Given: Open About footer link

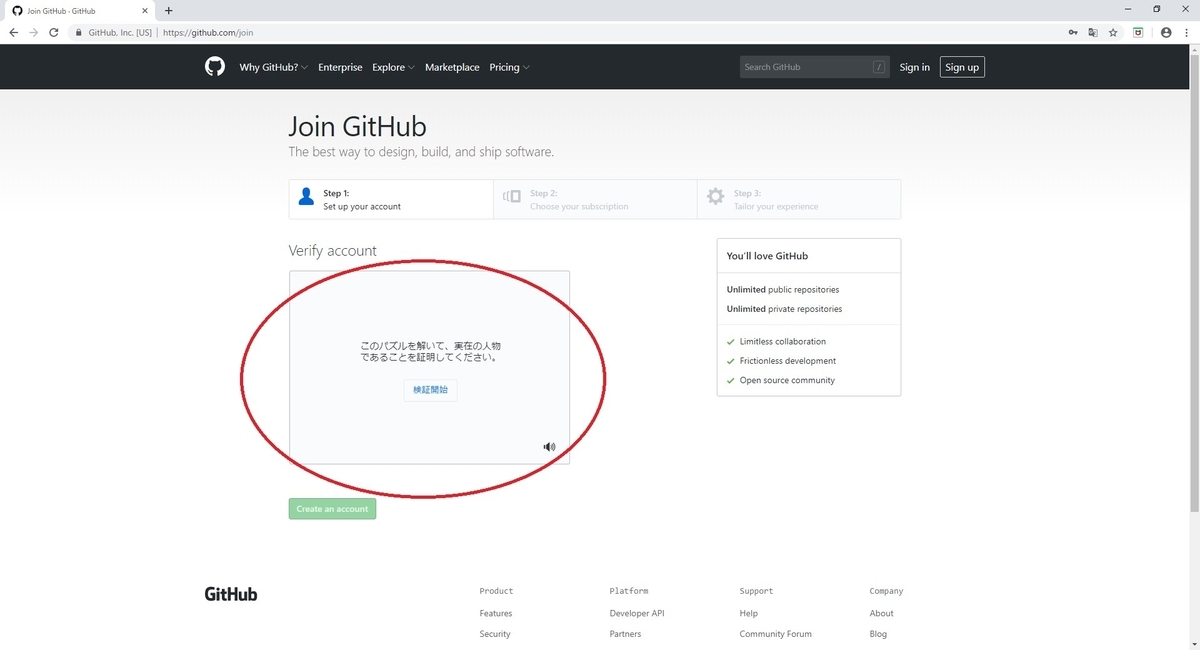Looking at the screenshot, I should pyautogui.click(x=882, y=613).
